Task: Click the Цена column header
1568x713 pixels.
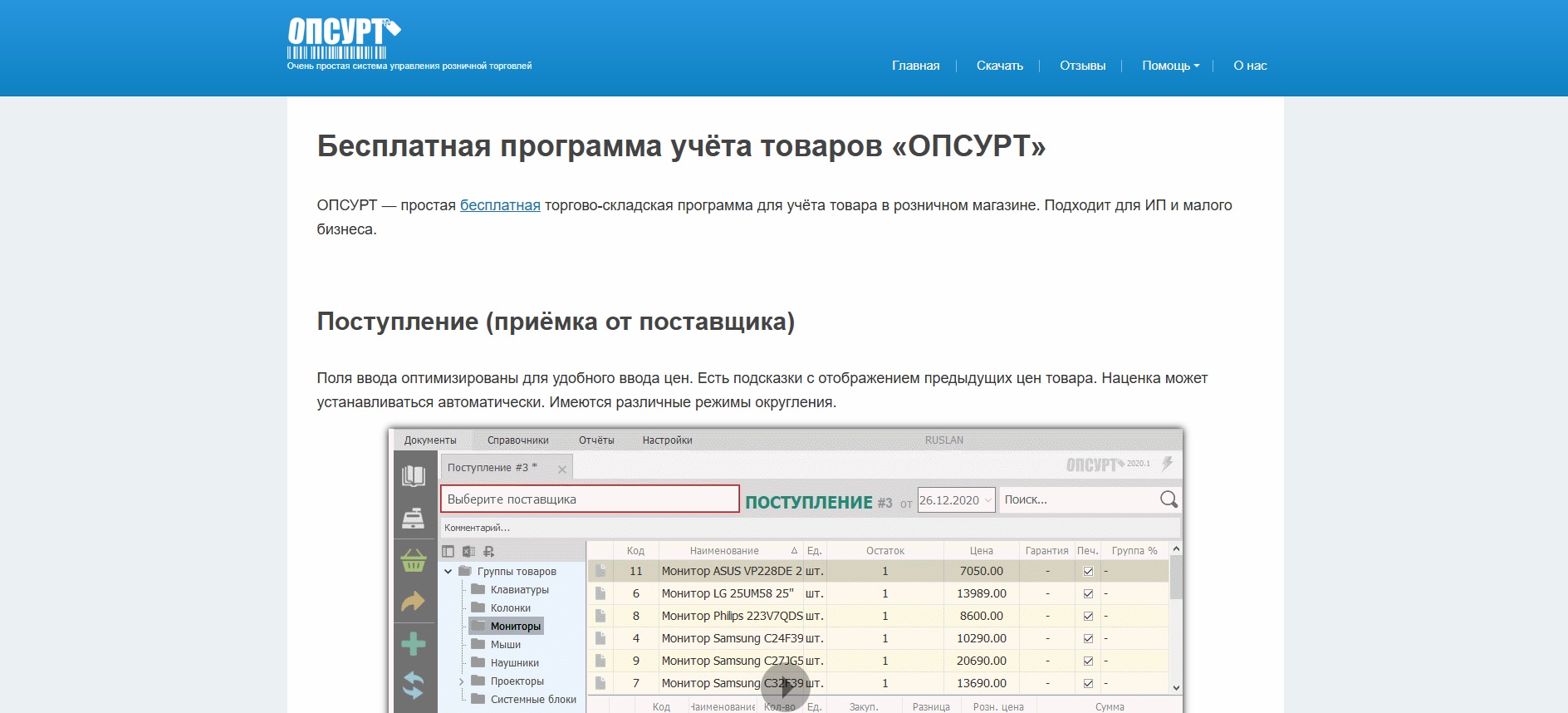Action: [981, 551]
